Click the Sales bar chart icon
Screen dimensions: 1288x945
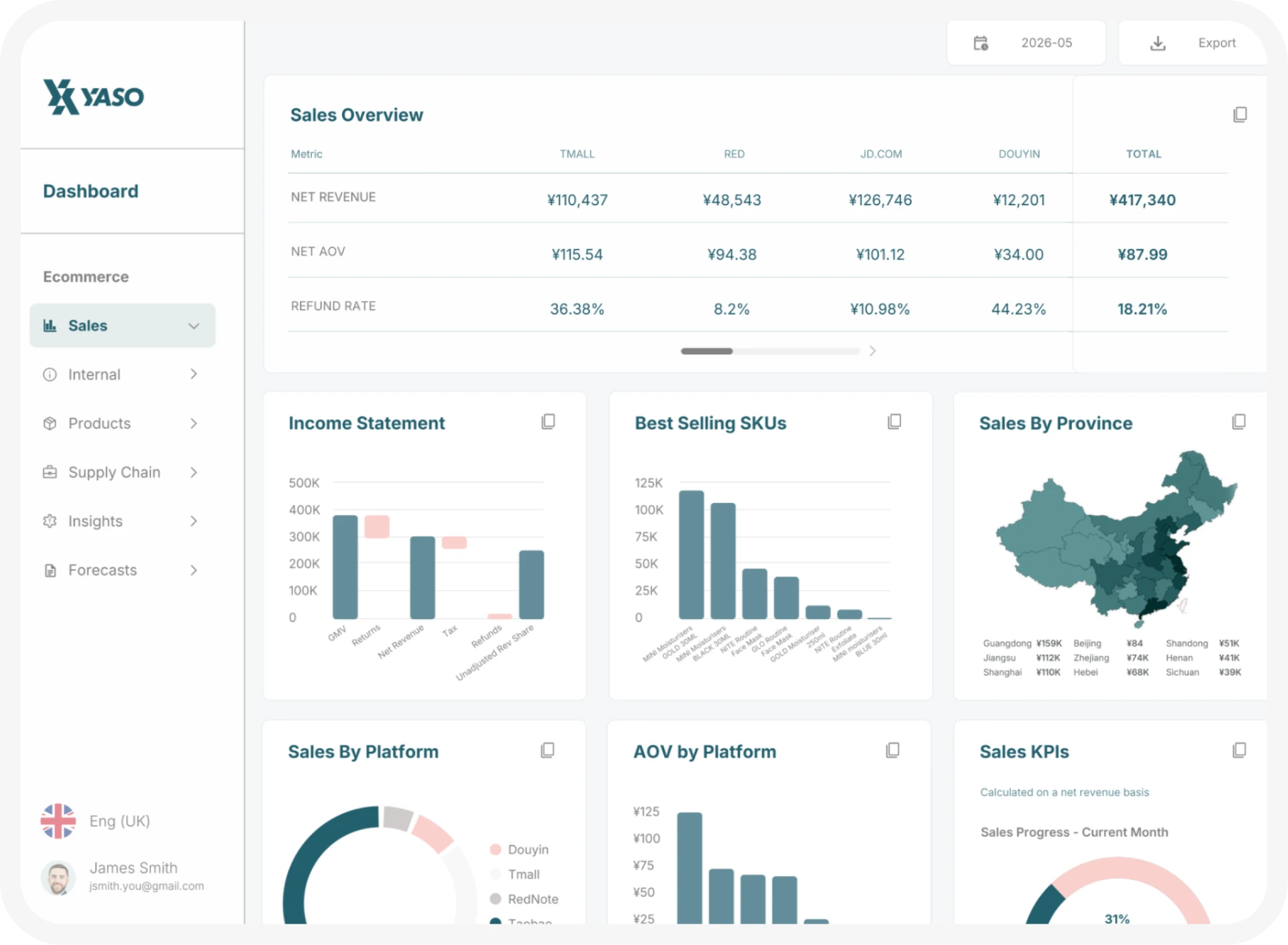click(50, 325)
